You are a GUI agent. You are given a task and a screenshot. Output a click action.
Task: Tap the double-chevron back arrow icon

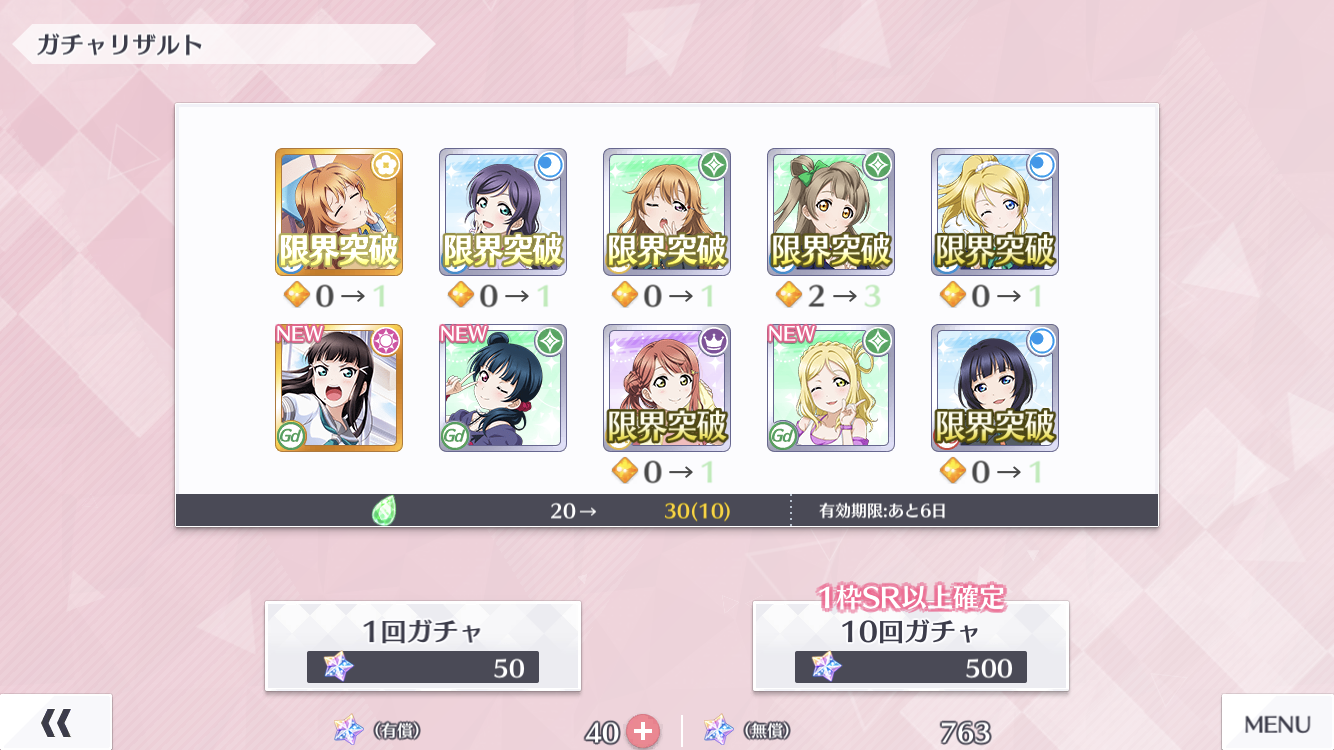(x=56, y=723)
